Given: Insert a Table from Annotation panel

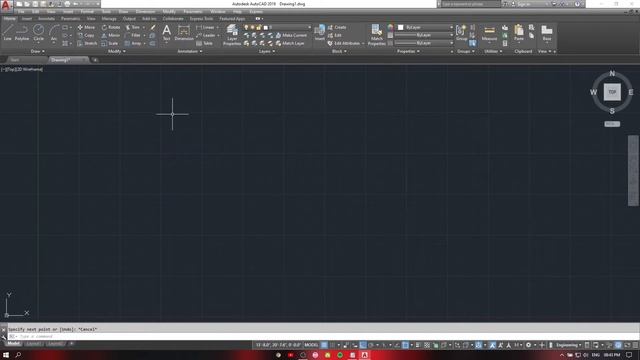Looking at the screenshot, I should click(204, 43).
